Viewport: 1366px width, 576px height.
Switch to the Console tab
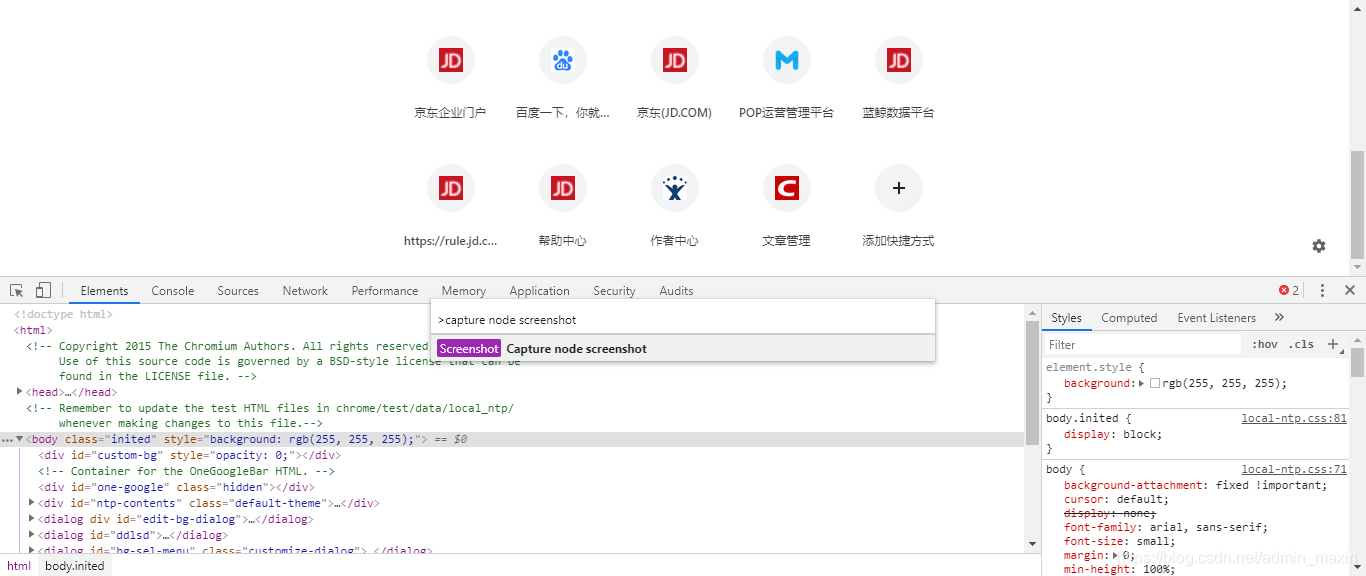[173, 291]
